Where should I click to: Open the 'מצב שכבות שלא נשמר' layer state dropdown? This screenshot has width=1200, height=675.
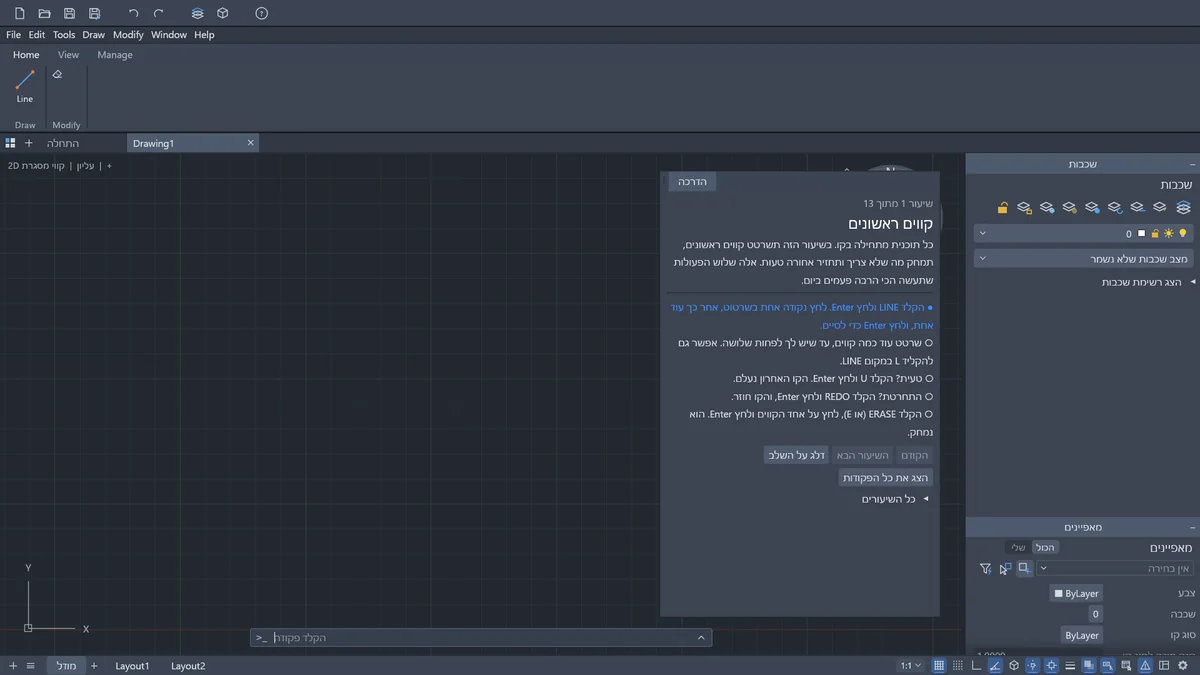click(1083, 259)
